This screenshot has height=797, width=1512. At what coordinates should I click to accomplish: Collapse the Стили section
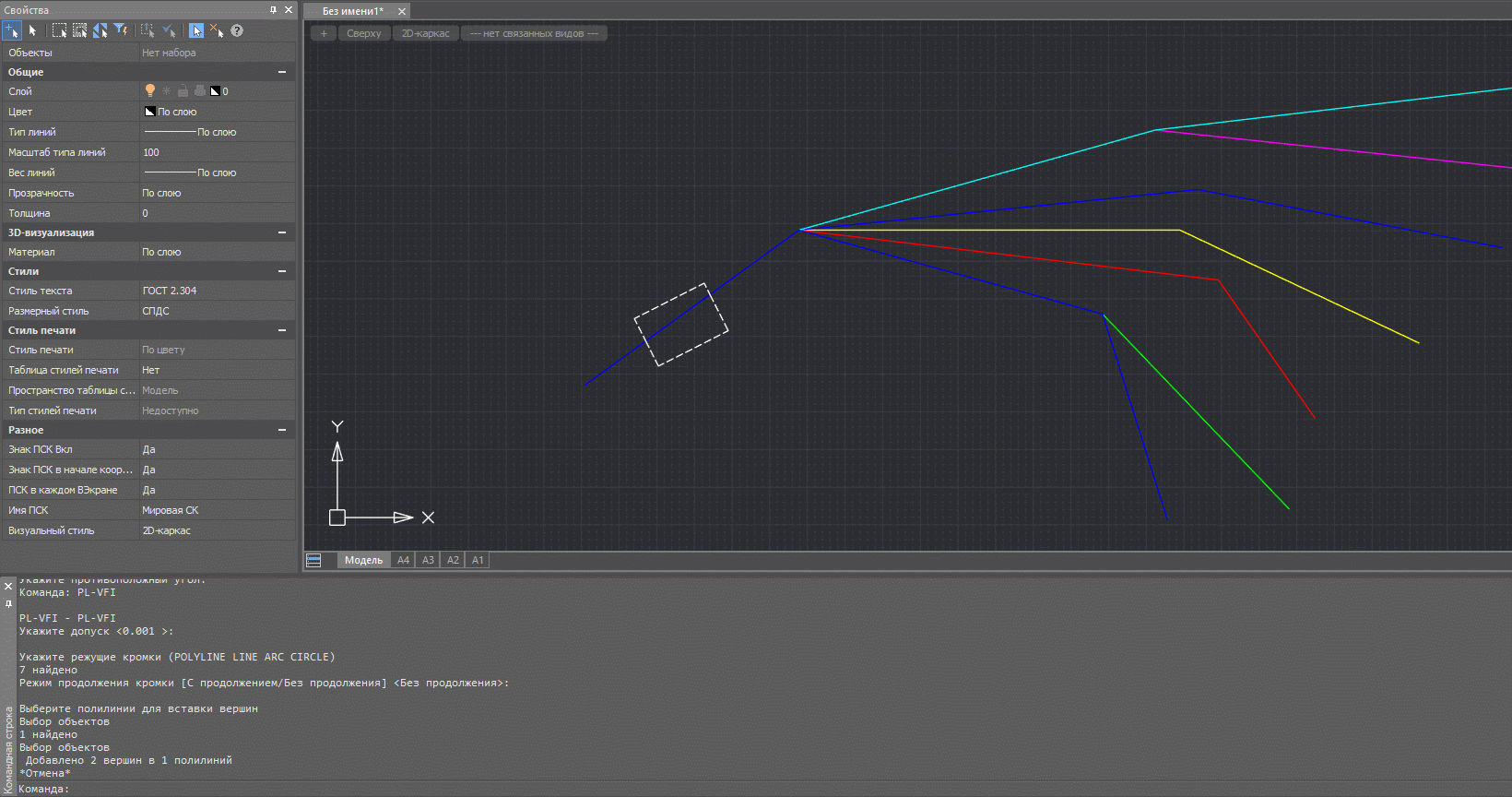click(282, 271)
